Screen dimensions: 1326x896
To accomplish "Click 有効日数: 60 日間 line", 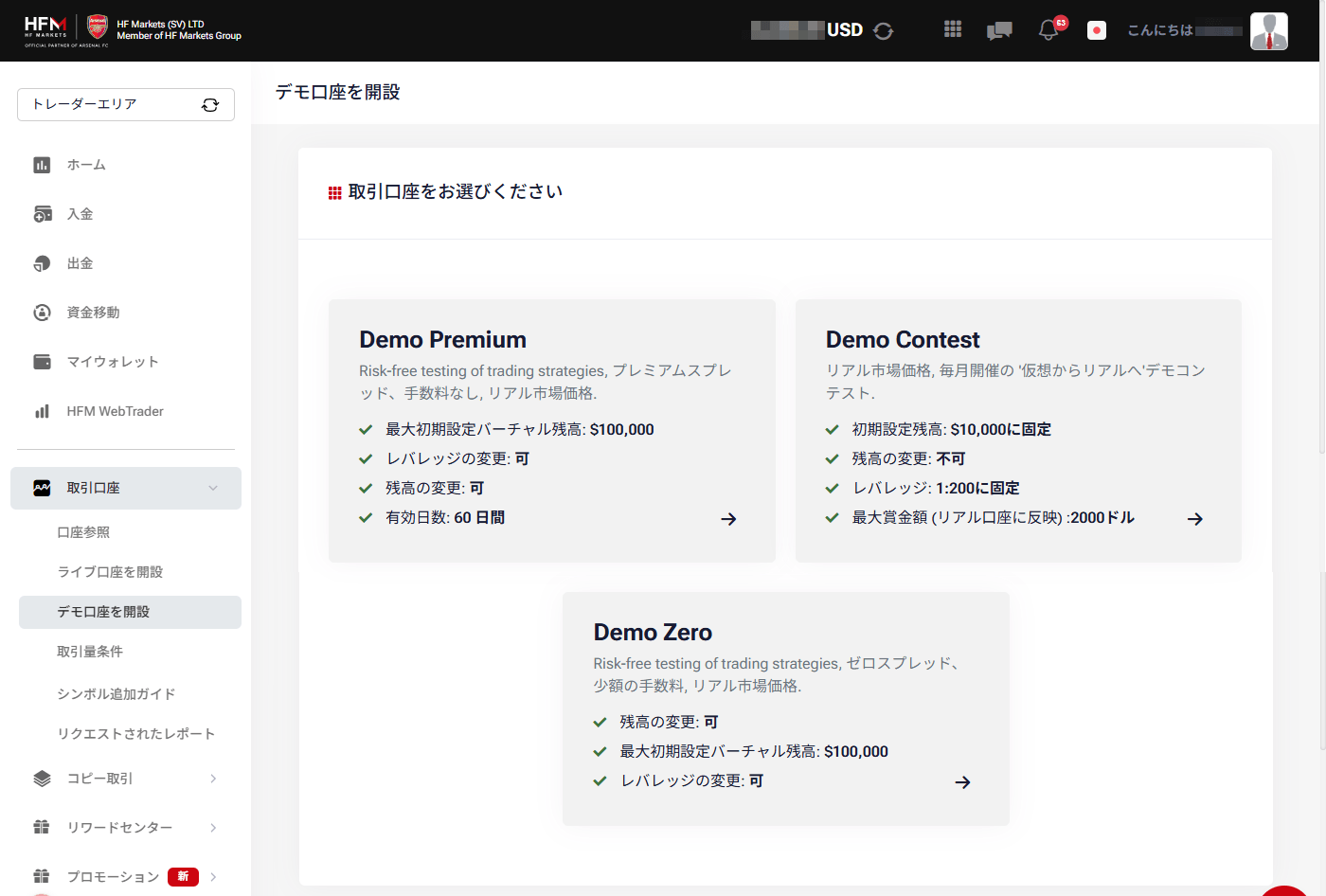I will [445, 518].
